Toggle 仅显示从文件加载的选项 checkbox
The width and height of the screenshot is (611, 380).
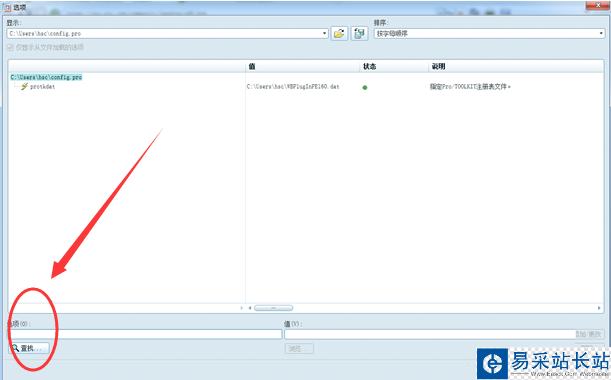click(10, 48)
